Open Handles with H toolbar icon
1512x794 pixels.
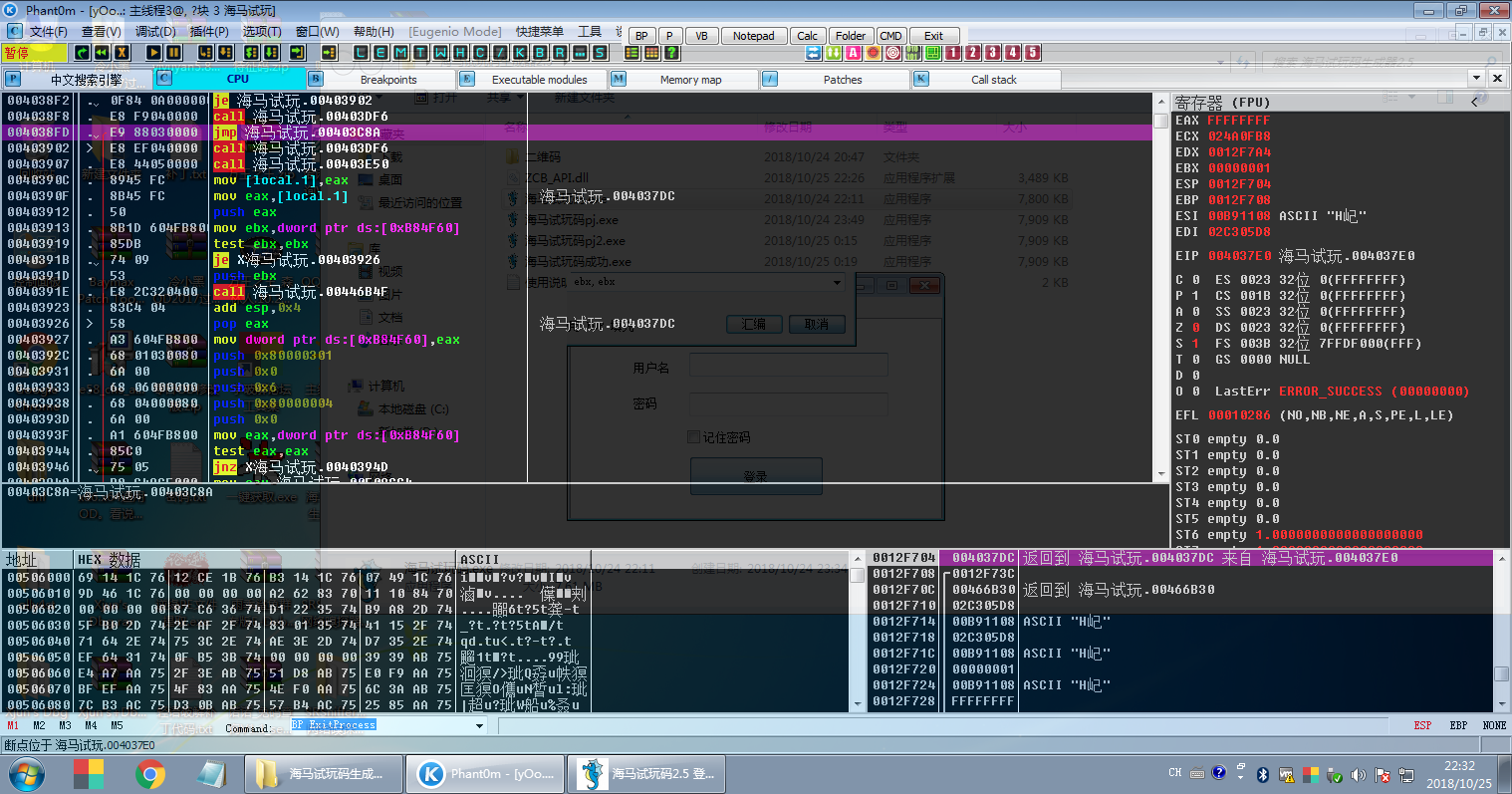[460, 52]
